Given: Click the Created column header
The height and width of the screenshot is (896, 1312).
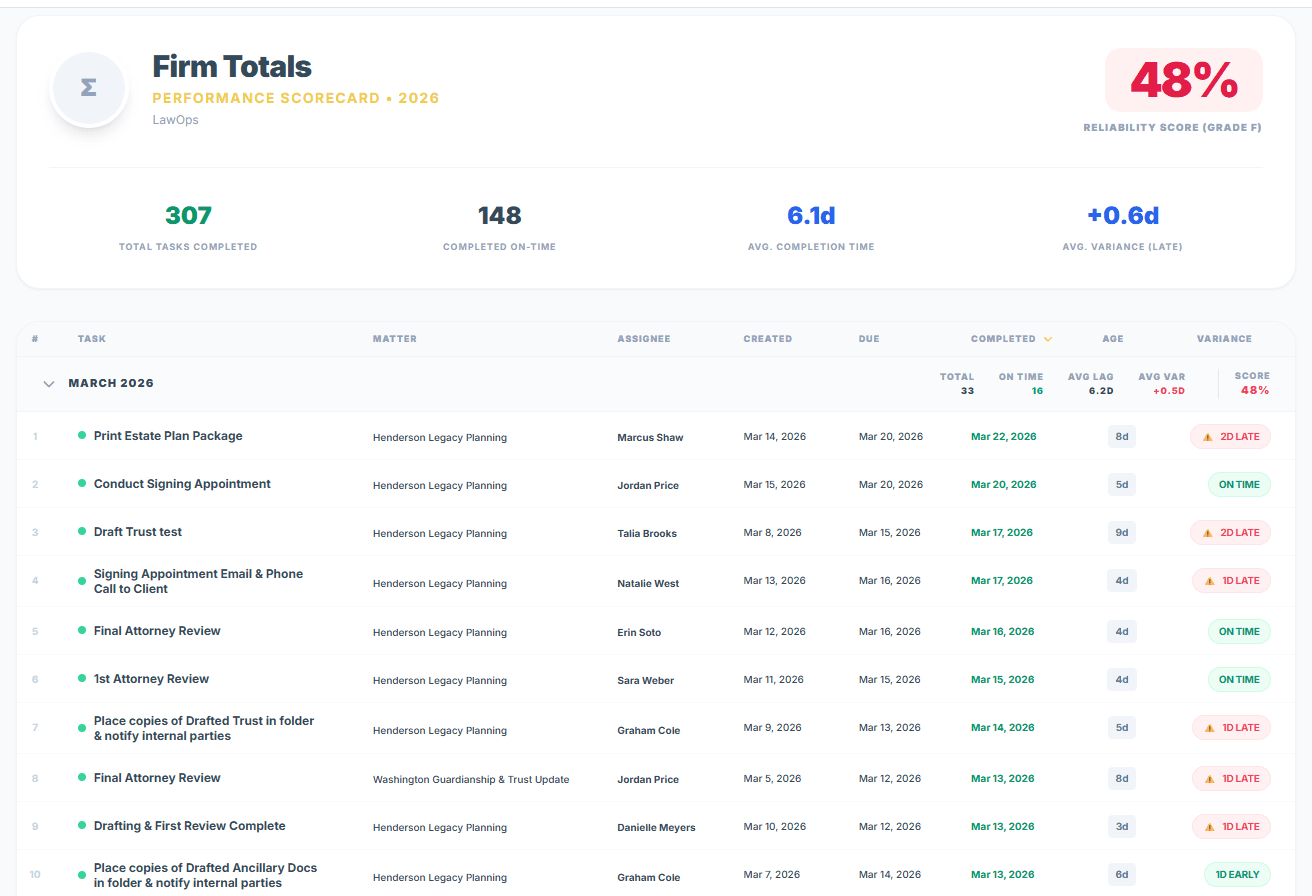Looking at the screenshot, I should (x=768, y=339).
